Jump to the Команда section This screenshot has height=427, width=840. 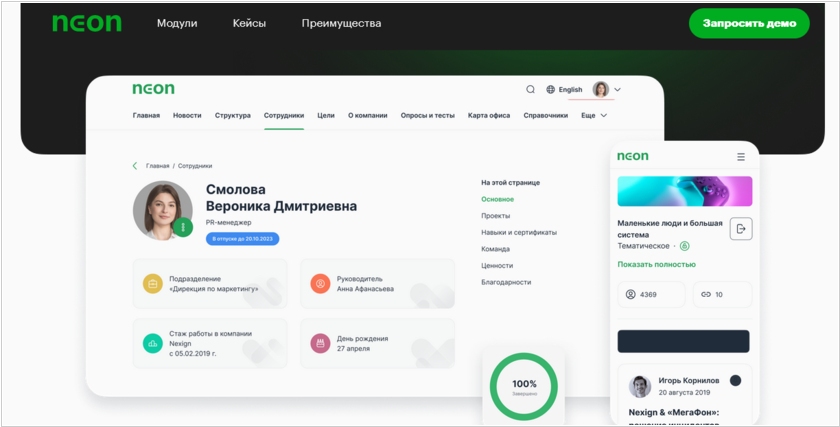coord(496,249)
